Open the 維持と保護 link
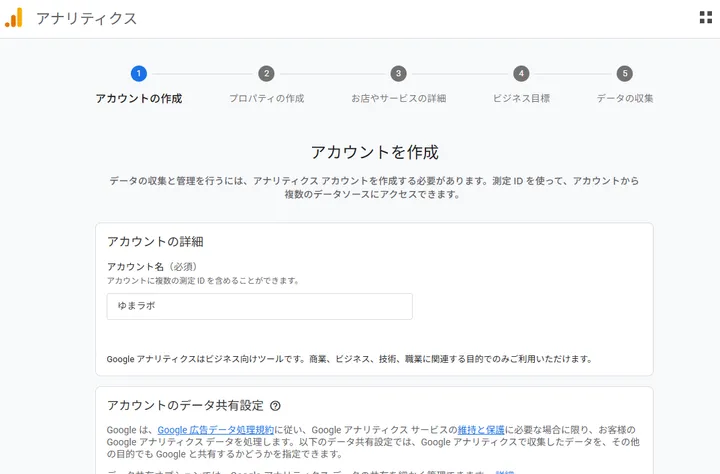 [x=481, y=430]
